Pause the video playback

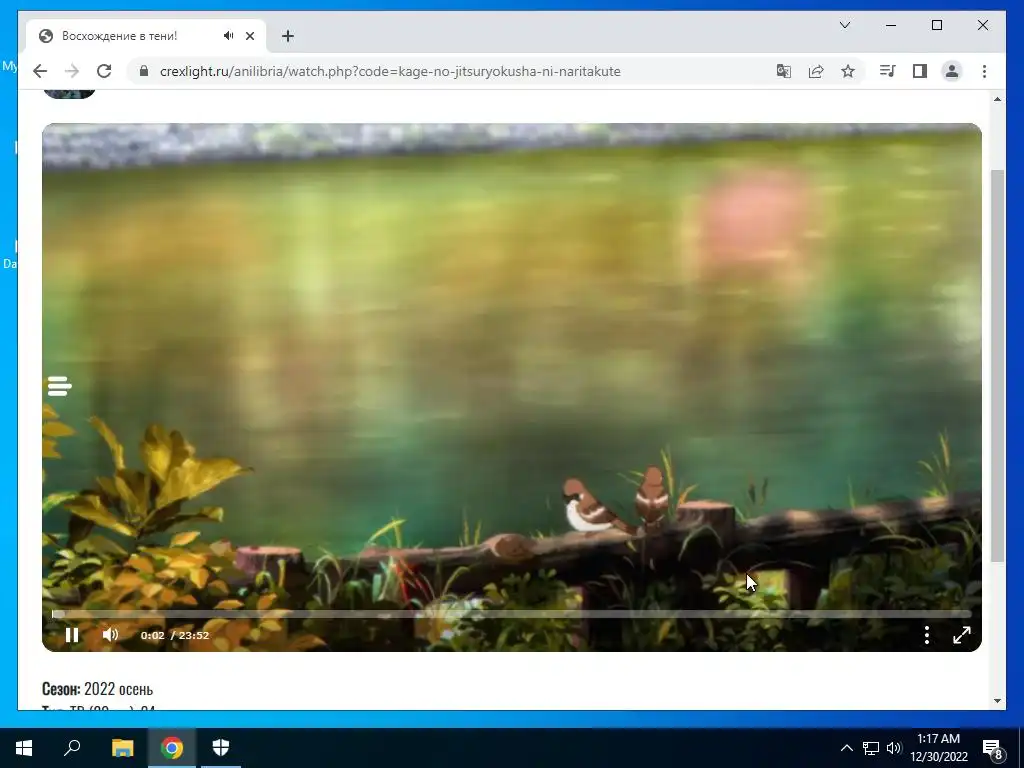[x=72, y=635]
